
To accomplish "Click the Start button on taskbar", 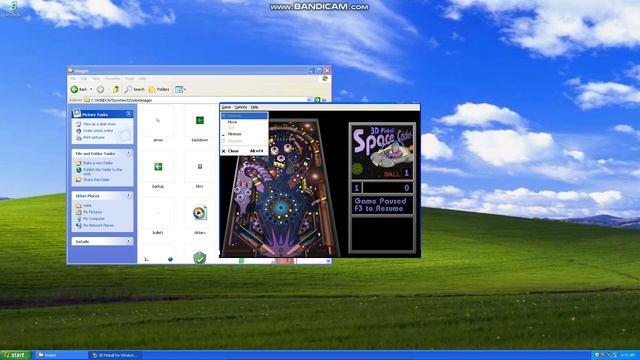I will pos(16,355).
